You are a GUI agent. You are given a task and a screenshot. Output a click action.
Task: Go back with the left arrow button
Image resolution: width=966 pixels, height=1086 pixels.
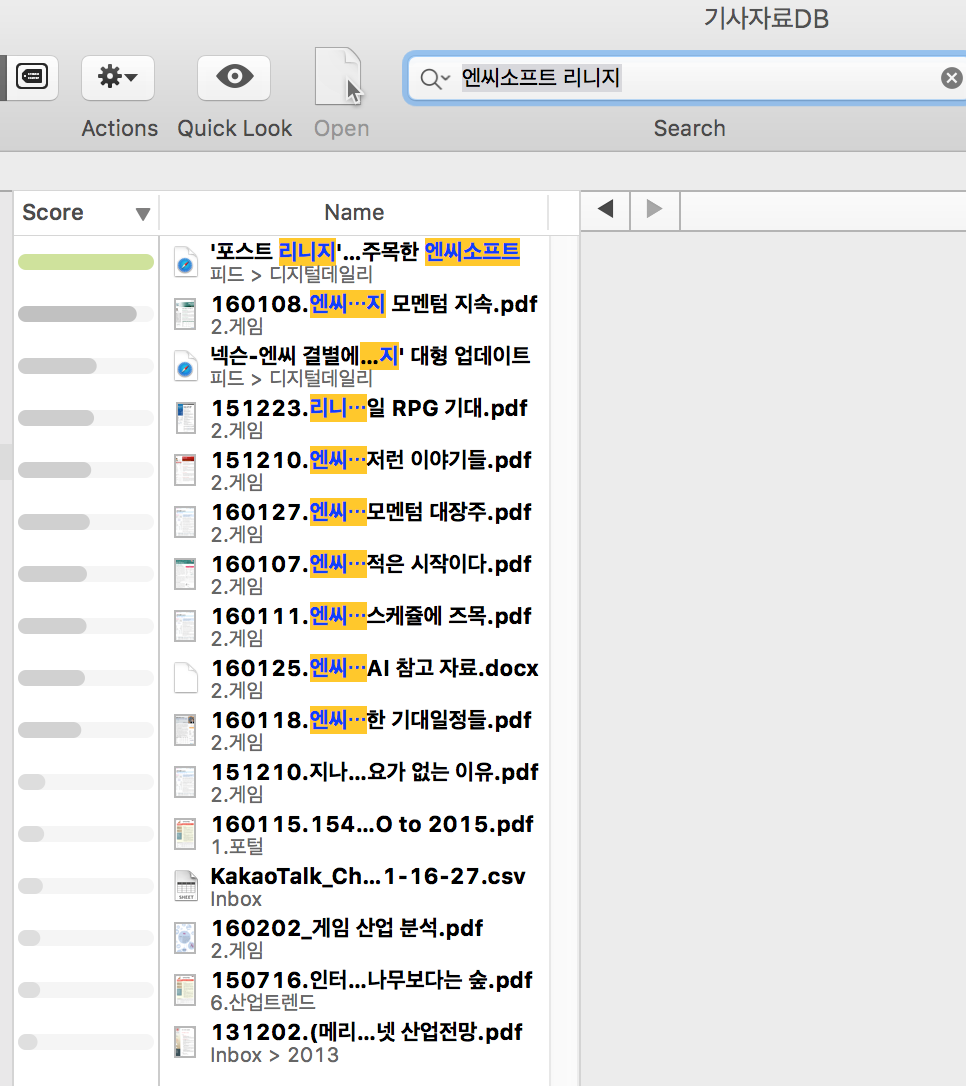tap(605, 209)
